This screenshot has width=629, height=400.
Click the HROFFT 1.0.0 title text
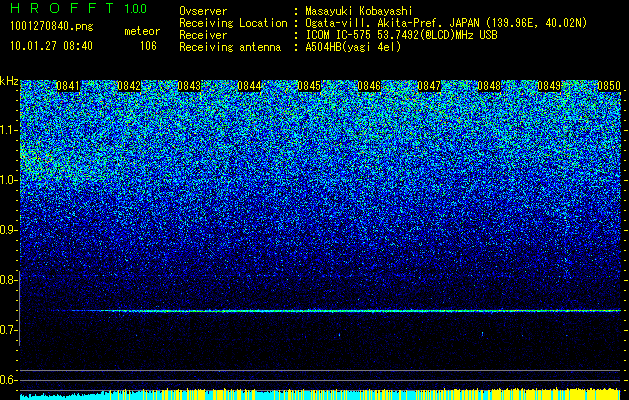coord(79,8)
